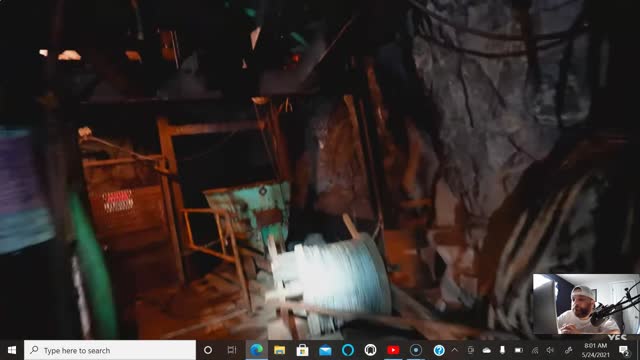Expand the hidden system tray icons

[x=455, y=350]
